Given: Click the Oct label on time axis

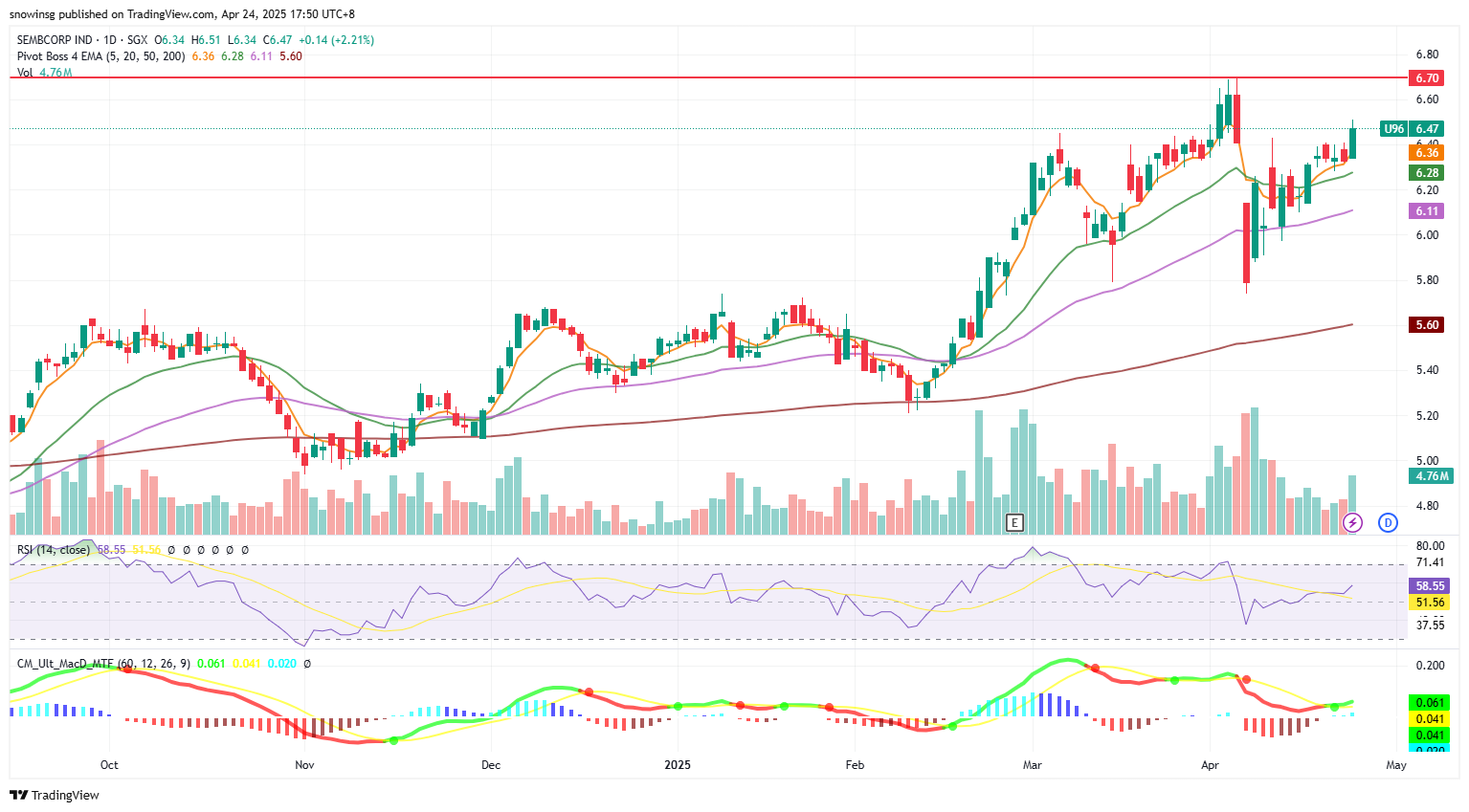Looking at the screenshot, I should click(x=109, y=765).
